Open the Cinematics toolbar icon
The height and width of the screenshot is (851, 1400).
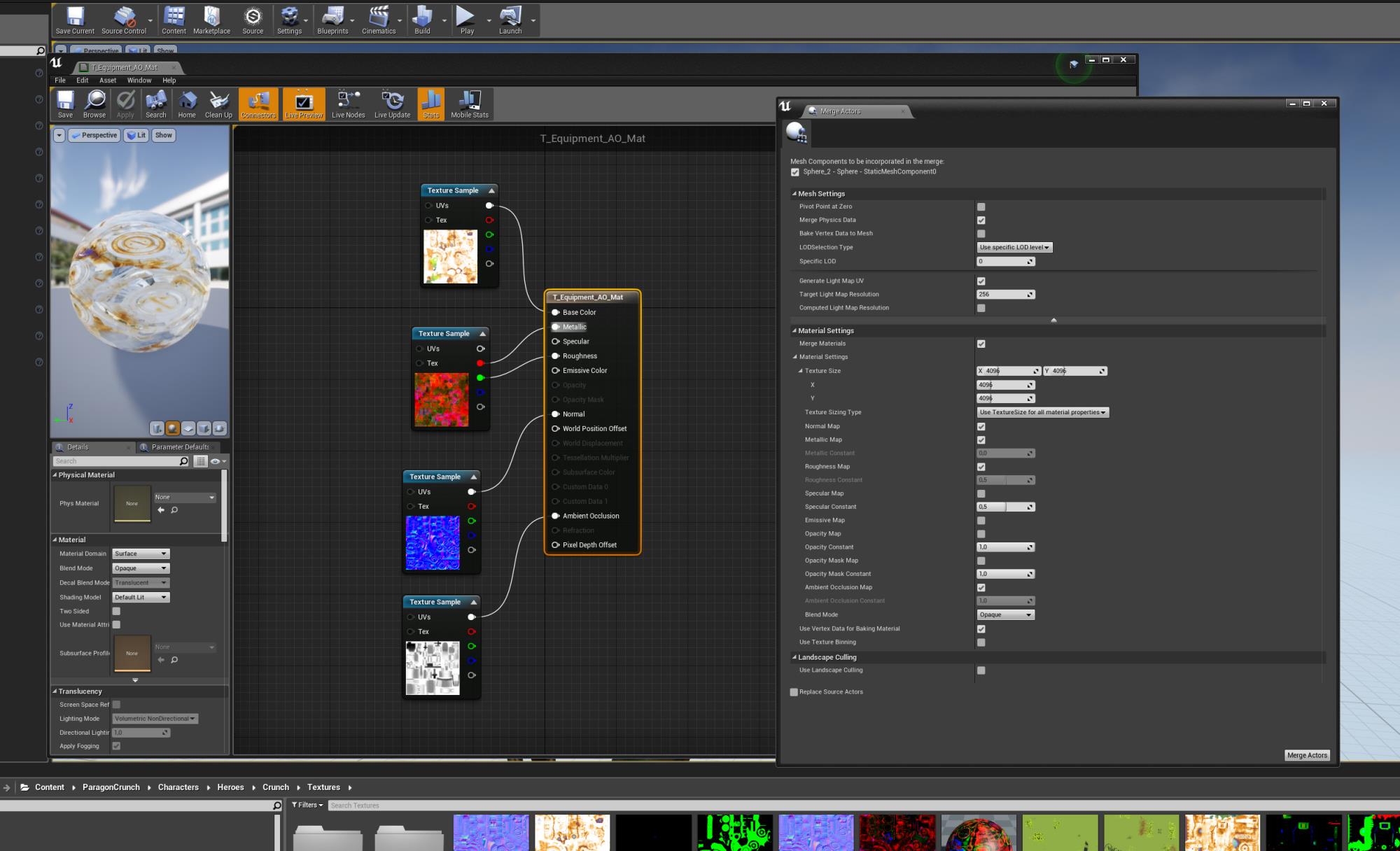coord(379,20)
